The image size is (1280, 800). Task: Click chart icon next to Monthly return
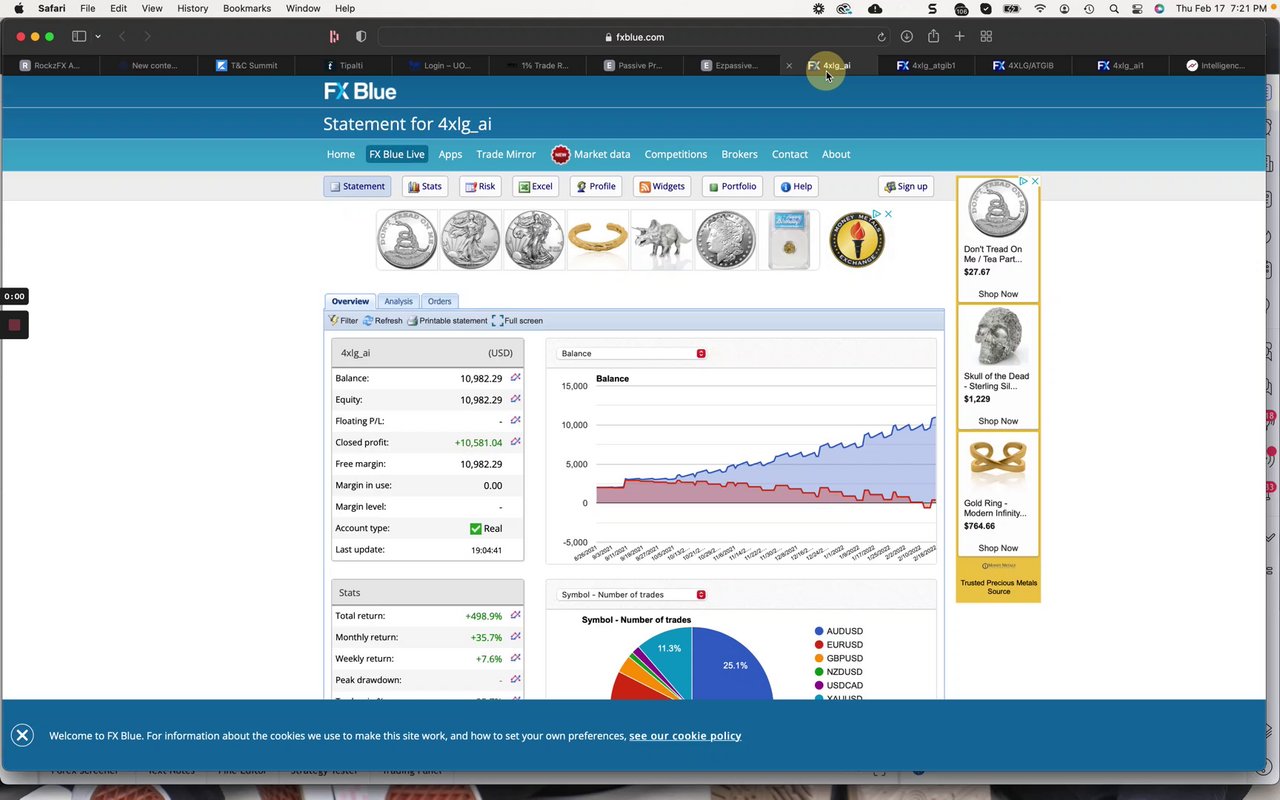[x=515, y=636]
